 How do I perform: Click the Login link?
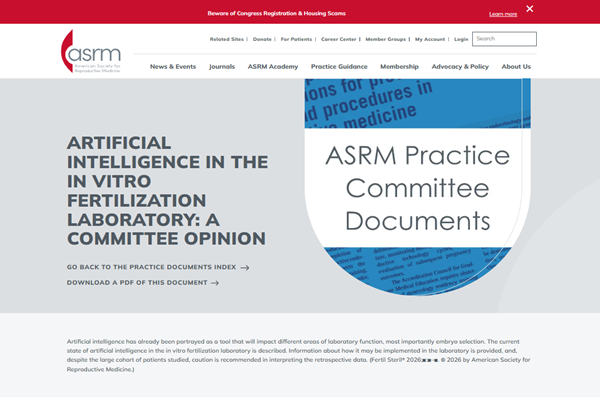point(461,39)
